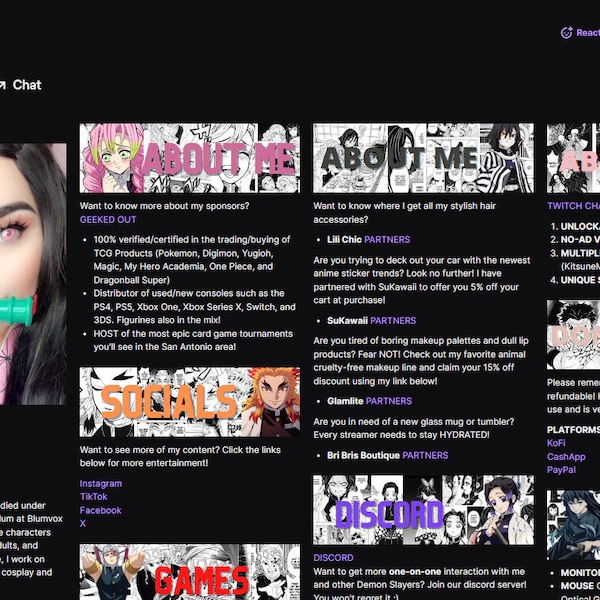Viewport: 600px width, 600px height.
Task: Open the TikTok social link
Action: (x=93, y=497)
